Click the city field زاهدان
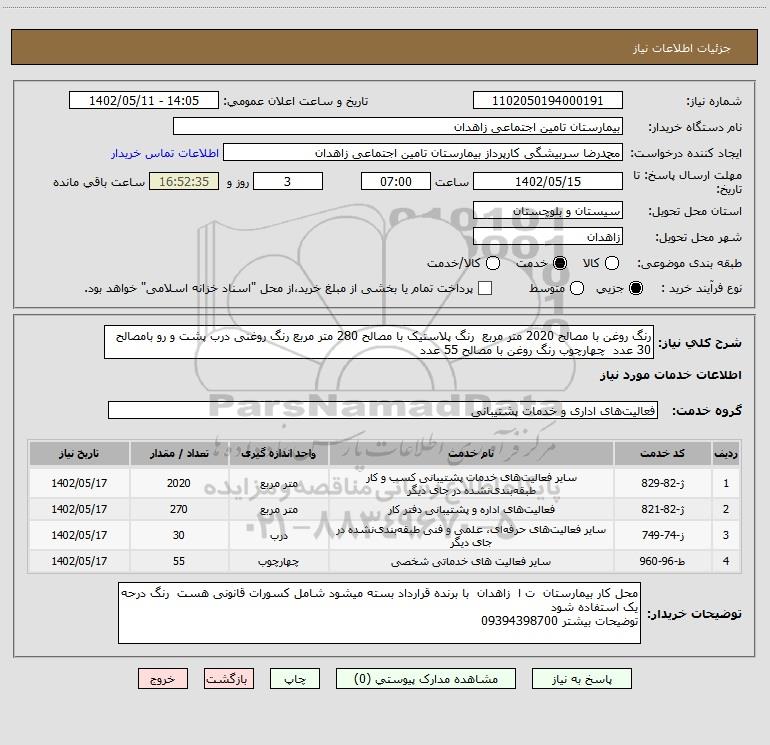Image resolution: width=770 pixels, height=745 pixels. [x=548, y=237]
